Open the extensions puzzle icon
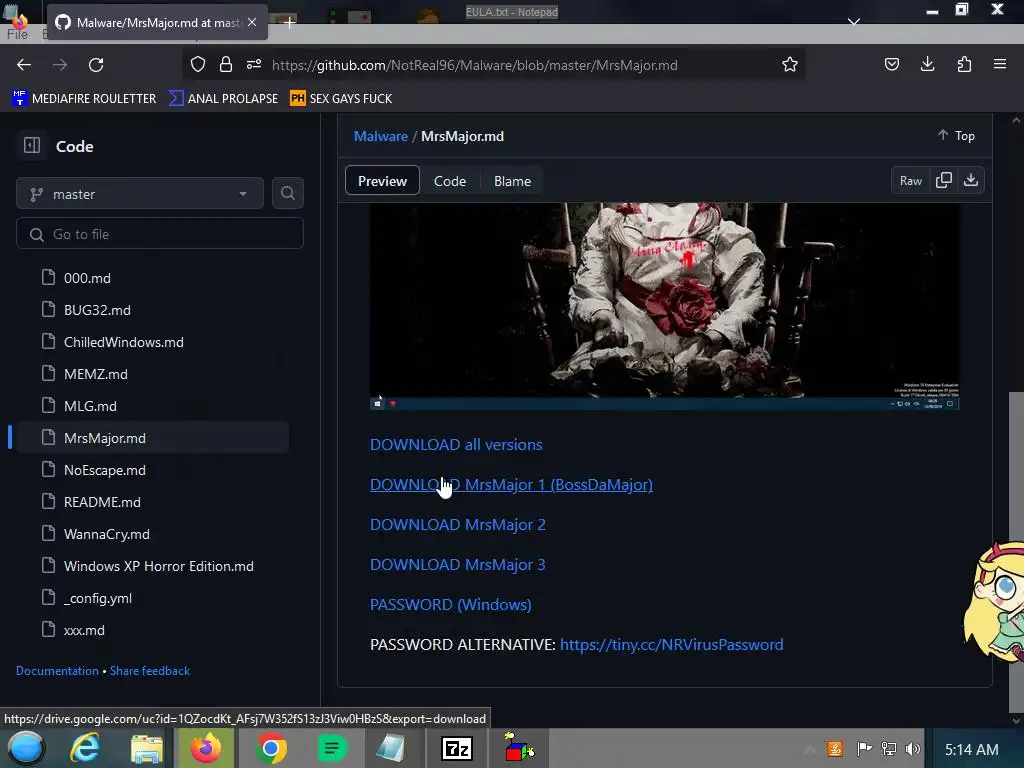 click(964, 64)
